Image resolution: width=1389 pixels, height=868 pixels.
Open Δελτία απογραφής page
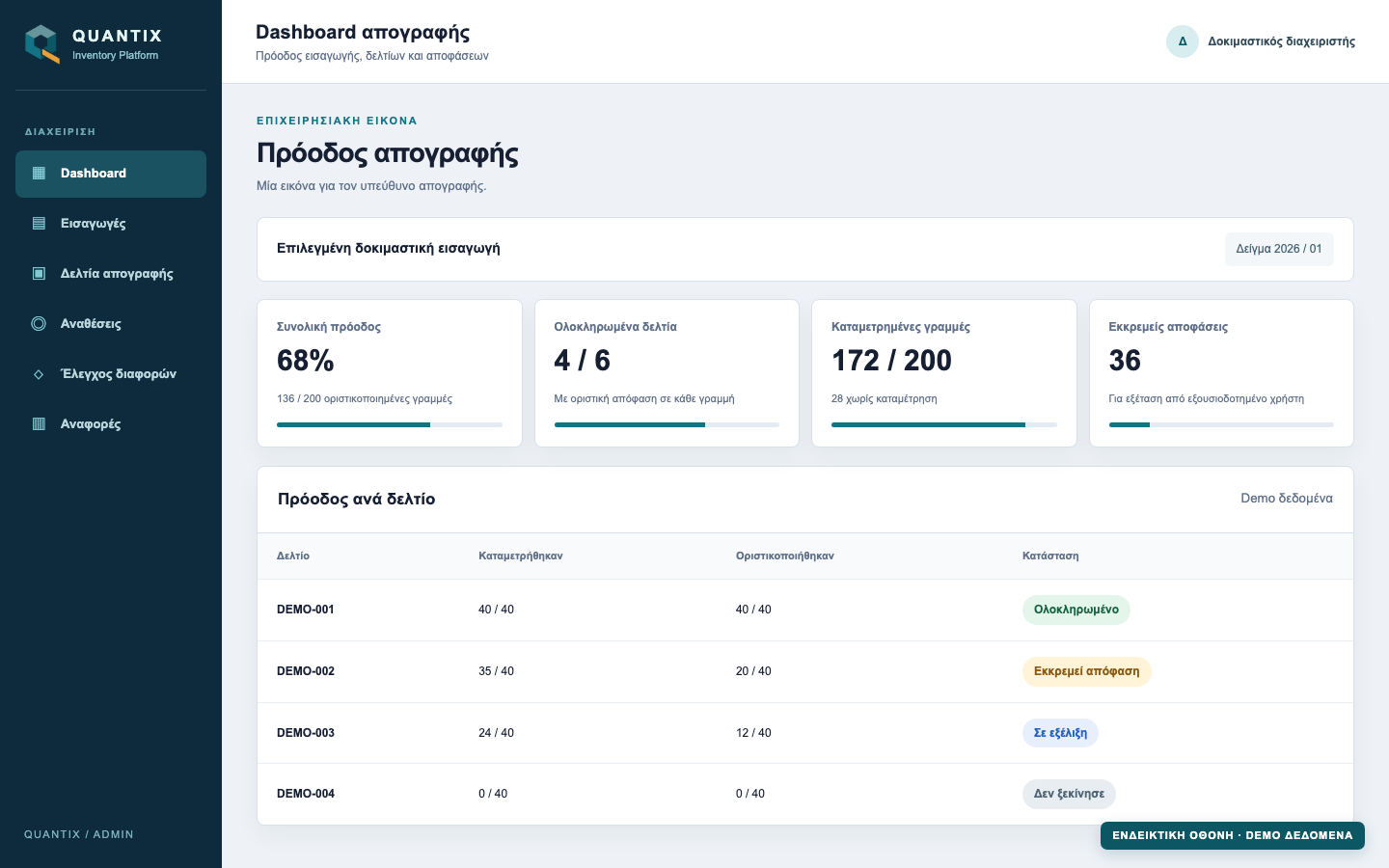pyautogui.click(x=111, y=274)
